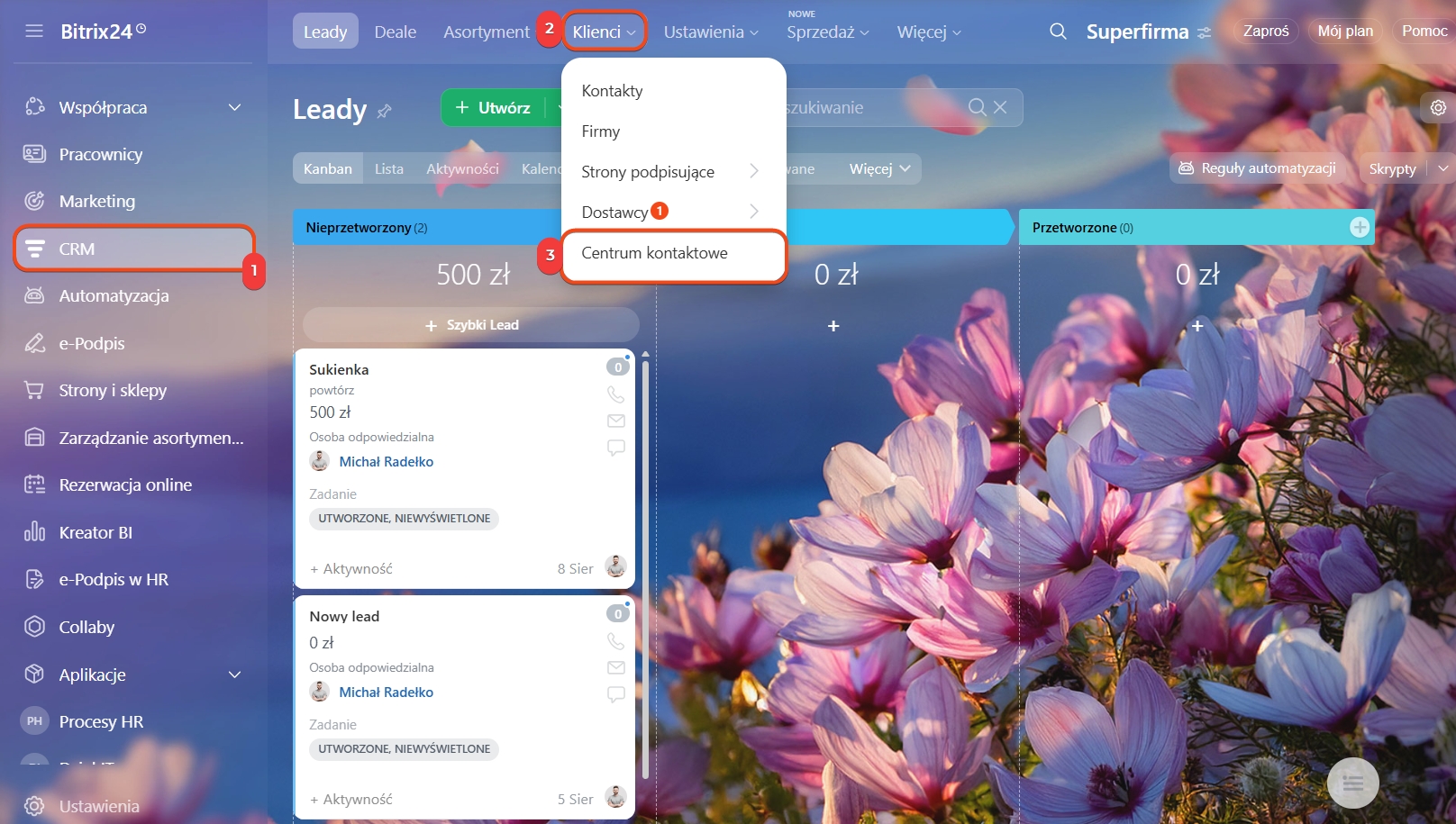
Task: Click the Zaproś button
Action: click(1266, 31)
